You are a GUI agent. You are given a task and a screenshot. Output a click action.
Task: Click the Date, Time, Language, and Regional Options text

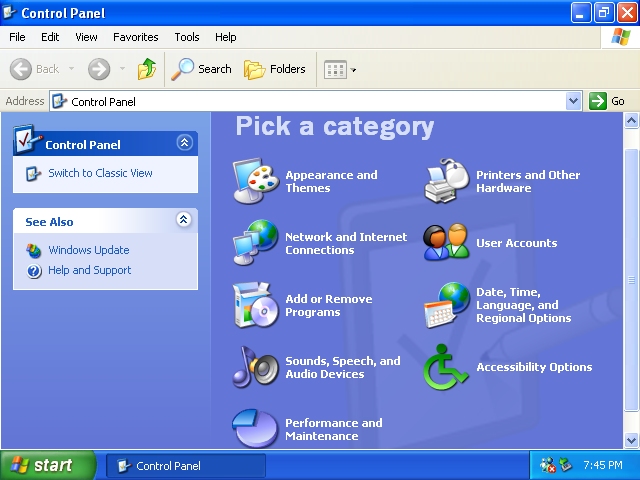click(524, 305)
